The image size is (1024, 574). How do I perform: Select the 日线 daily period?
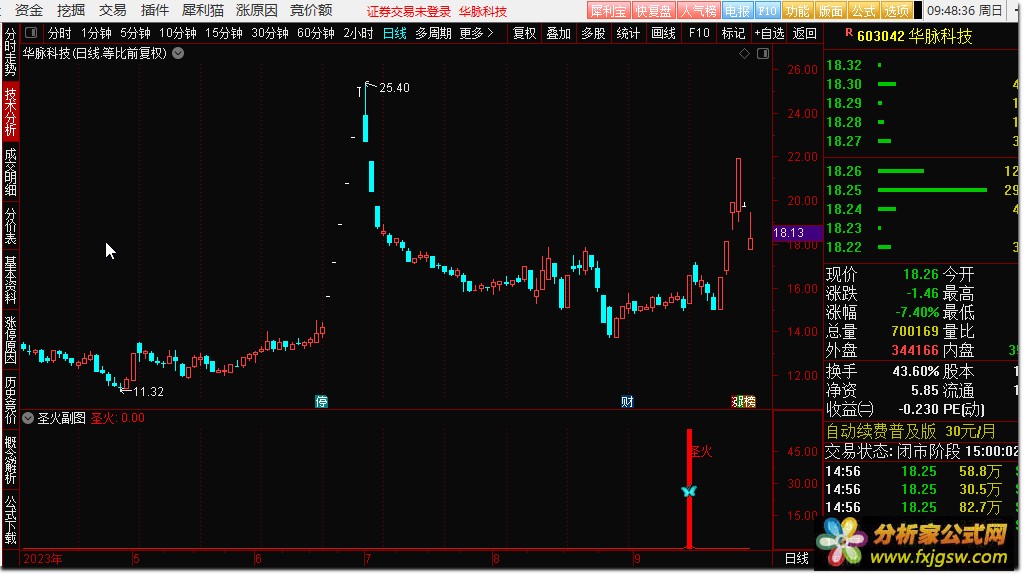(394, 33)
